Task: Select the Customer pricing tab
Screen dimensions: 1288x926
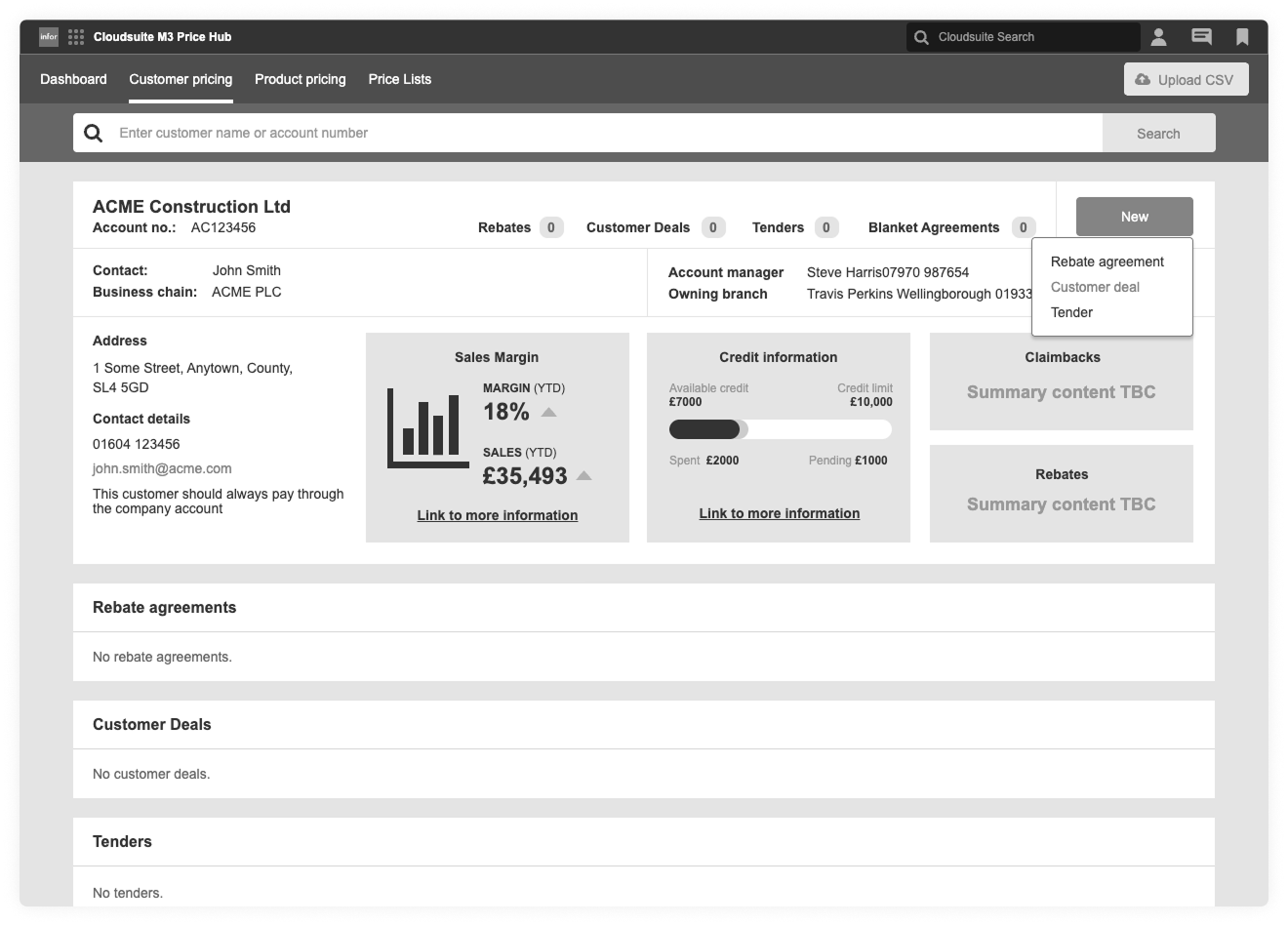Action: pyautogui.click(x=181, y=79)
